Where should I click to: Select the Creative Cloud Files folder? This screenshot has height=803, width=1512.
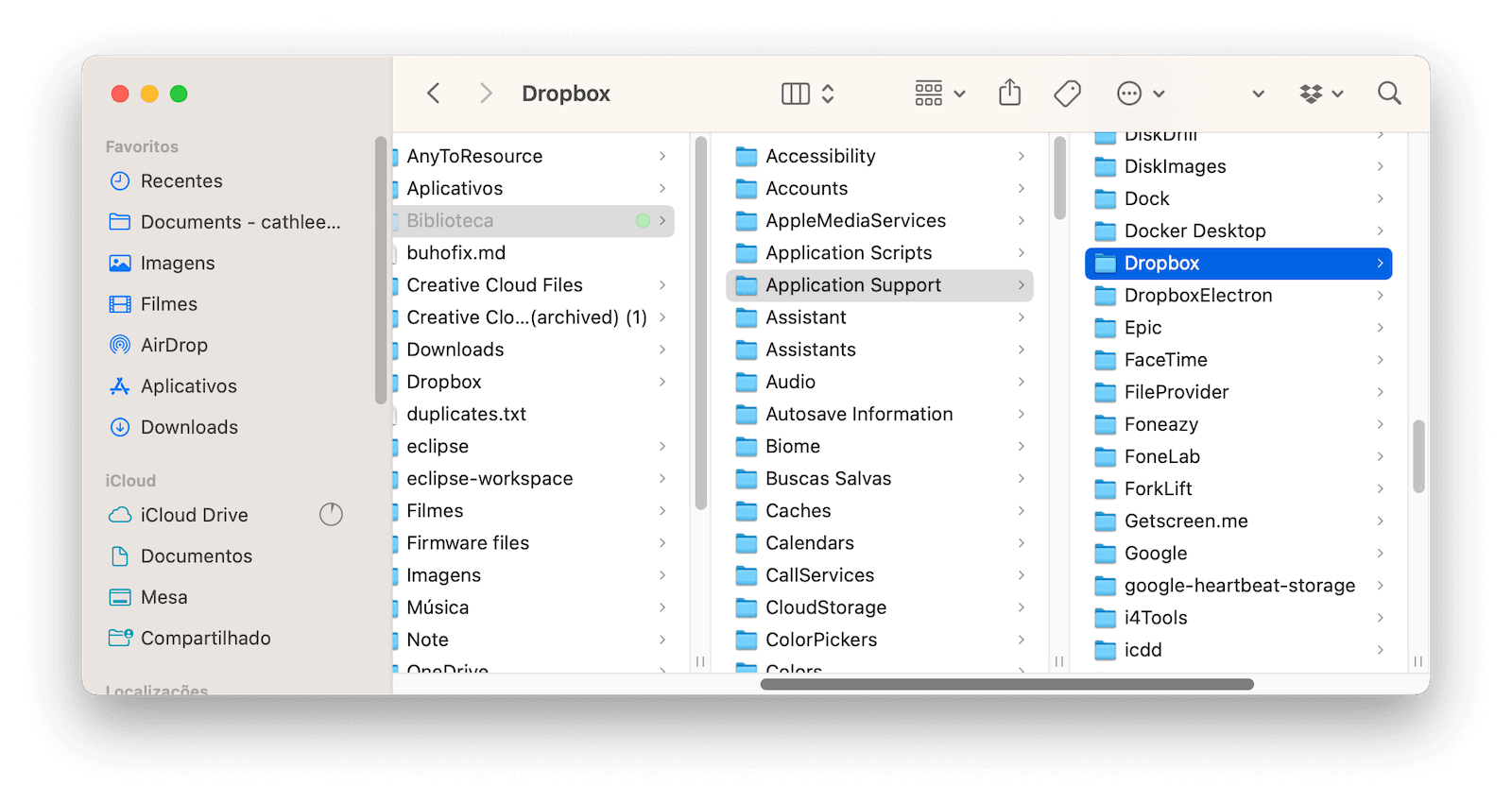pos(534,285)
